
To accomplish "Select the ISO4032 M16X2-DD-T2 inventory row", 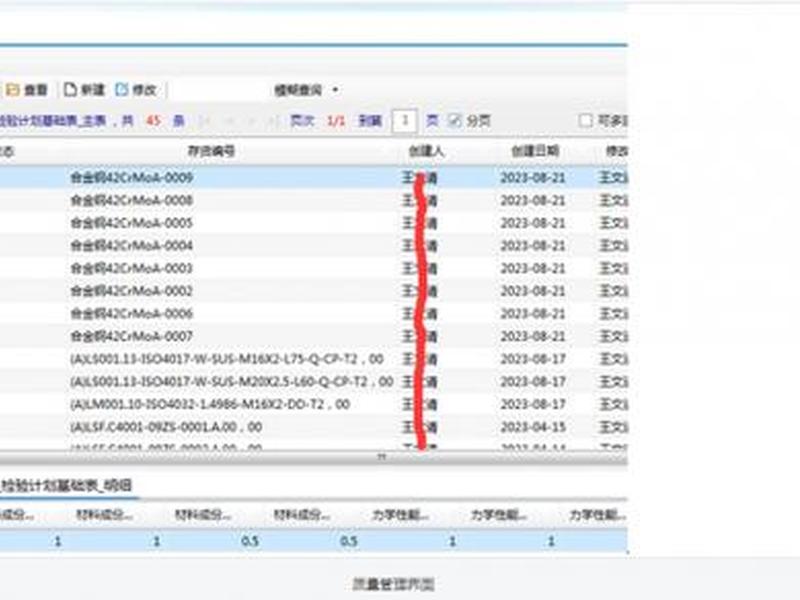I will [x=314, y=404].
